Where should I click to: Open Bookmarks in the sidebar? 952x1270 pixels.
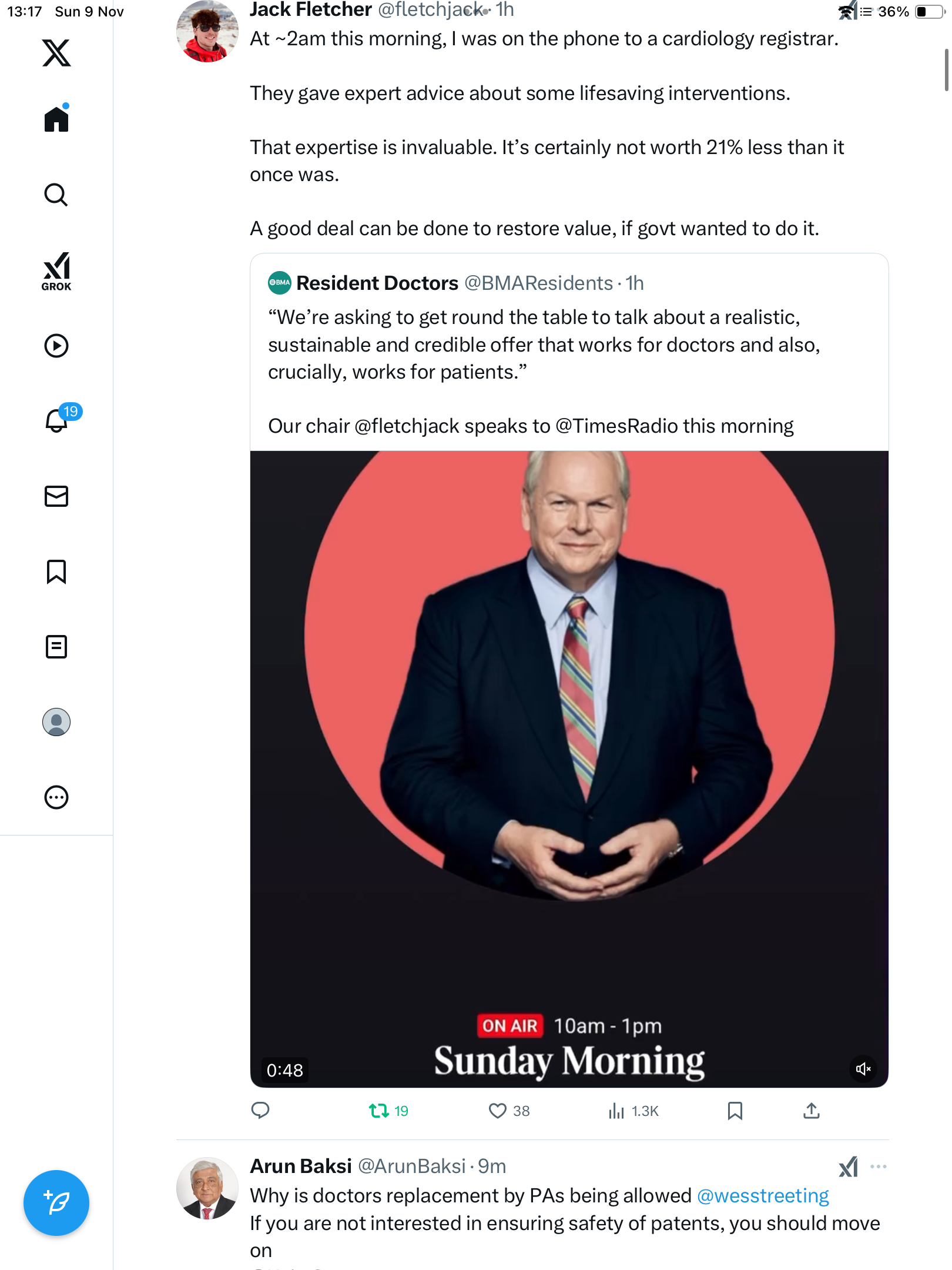[x=56, y=571]
